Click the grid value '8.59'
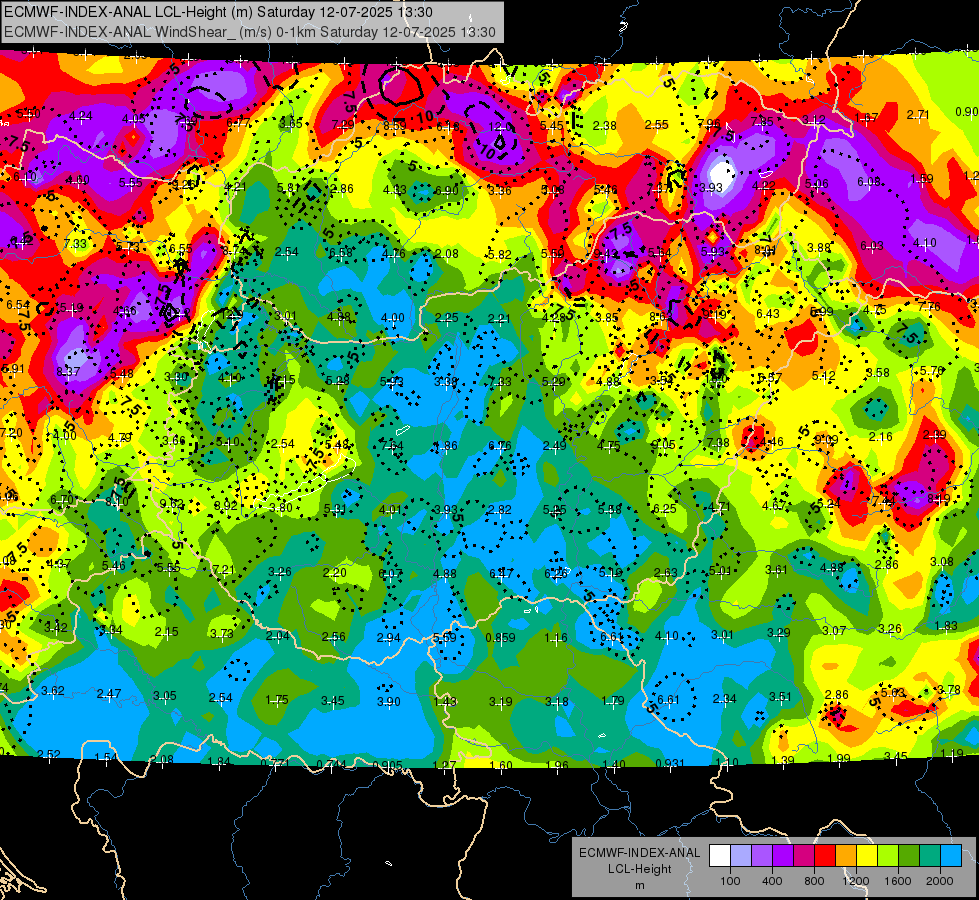The height and width of the screenshot is (900, 979). [x=395, y=126]
